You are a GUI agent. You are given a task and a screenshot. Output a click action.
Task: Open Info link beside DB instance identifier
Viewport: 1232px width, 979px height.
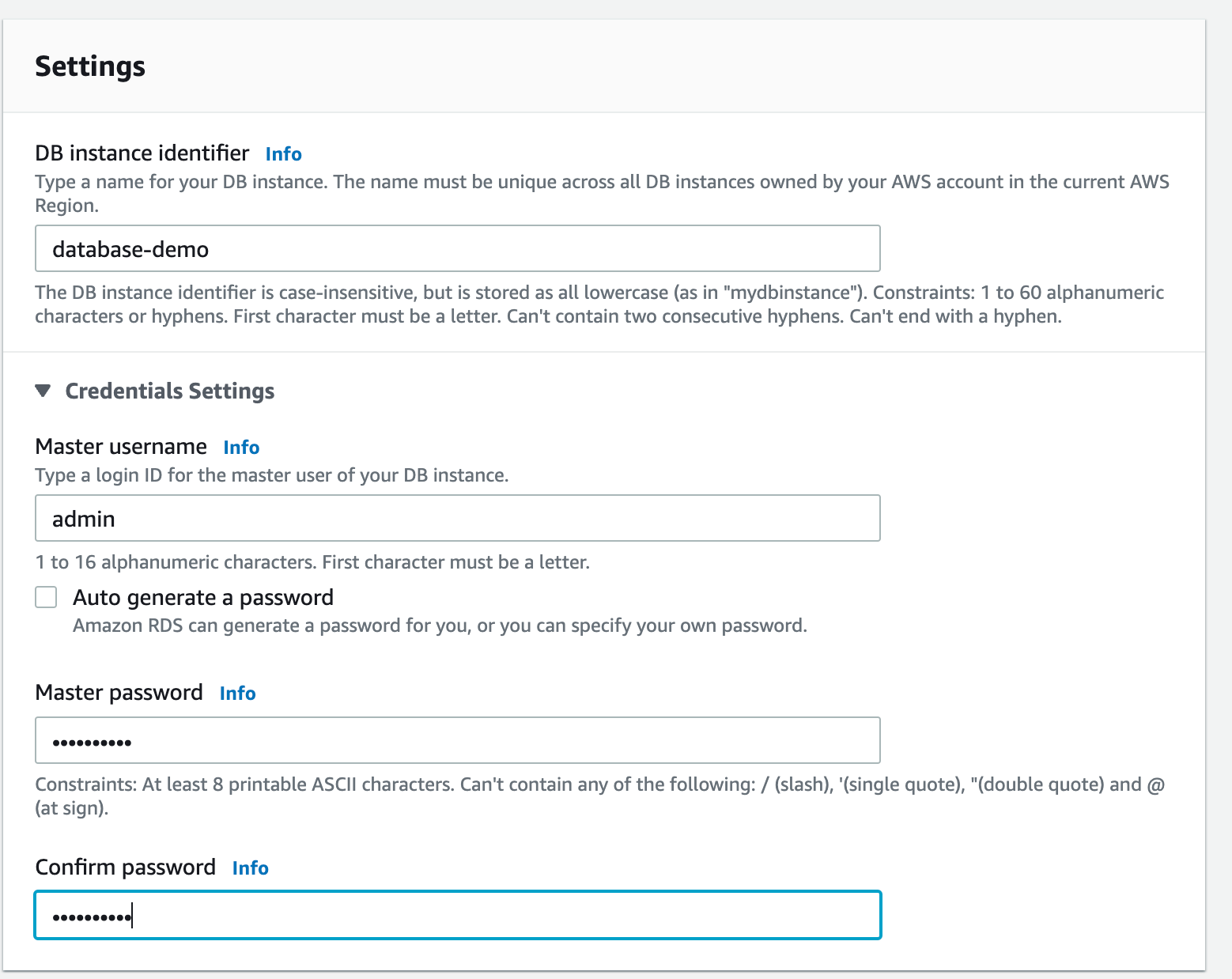click(x=284, y=153)
